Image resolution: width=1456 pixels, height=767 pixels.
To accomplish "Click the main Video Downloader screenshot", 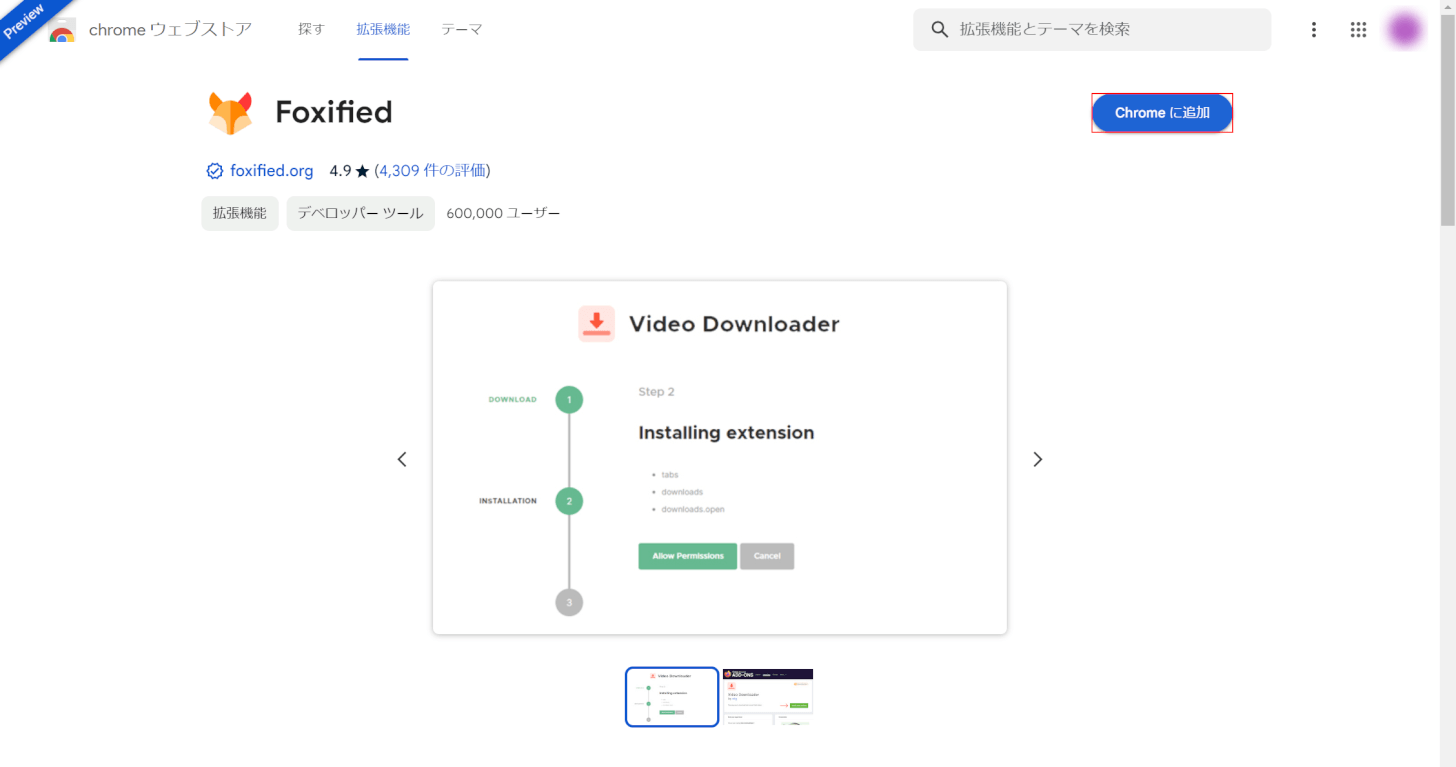I will pos(720,458).
